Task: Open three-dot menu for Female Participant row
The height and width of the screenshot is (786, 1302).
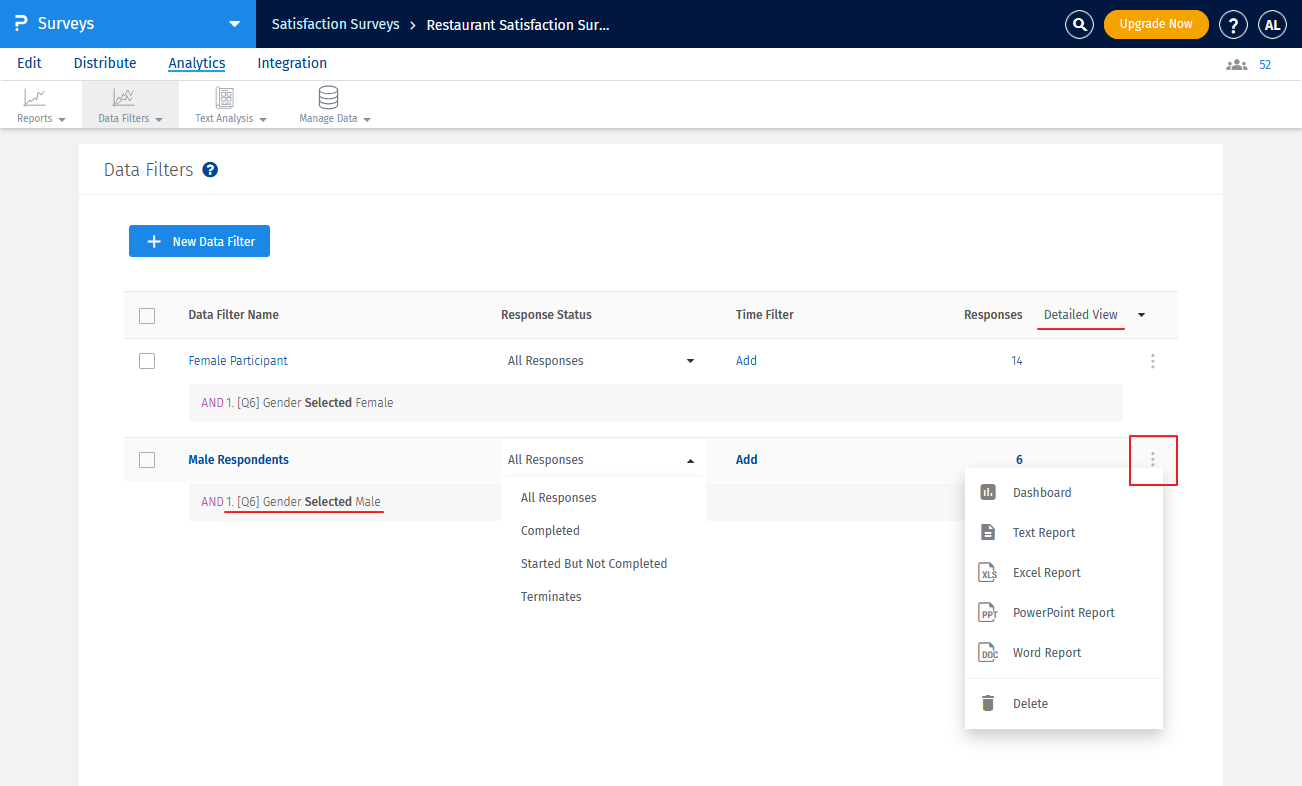Action: (1152, 361)
